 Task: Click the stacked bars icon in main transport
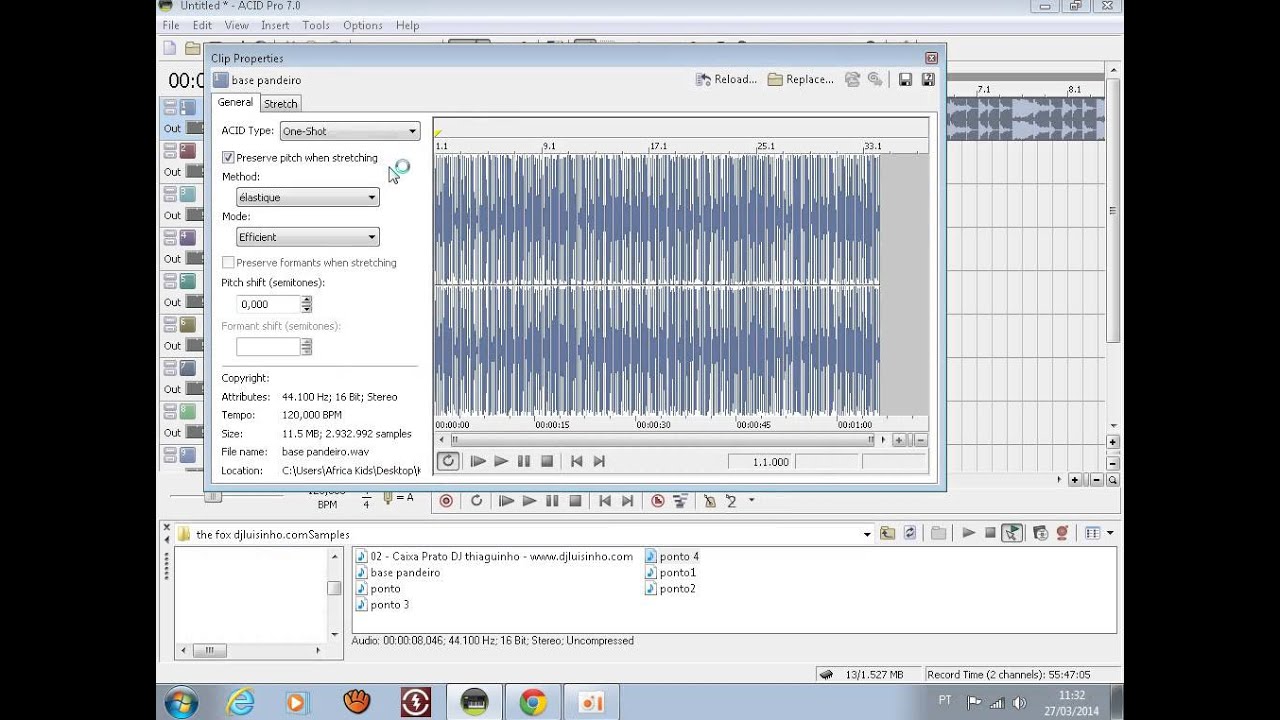click(680, 501)
